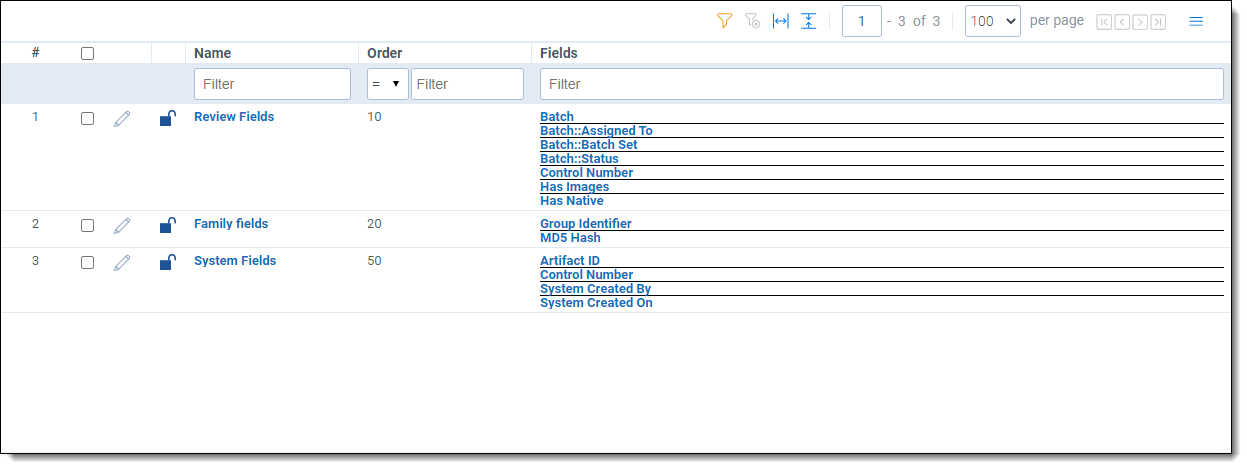Open the Order filter operator dropdown
1247x469 pixels.
387,84
